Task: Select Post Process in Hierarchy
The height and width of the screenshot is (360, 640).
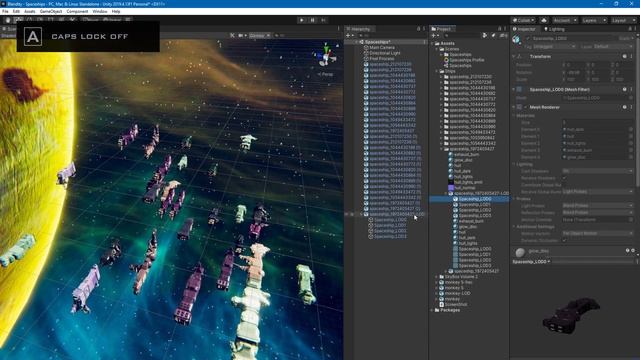Action: click(382, 59)
